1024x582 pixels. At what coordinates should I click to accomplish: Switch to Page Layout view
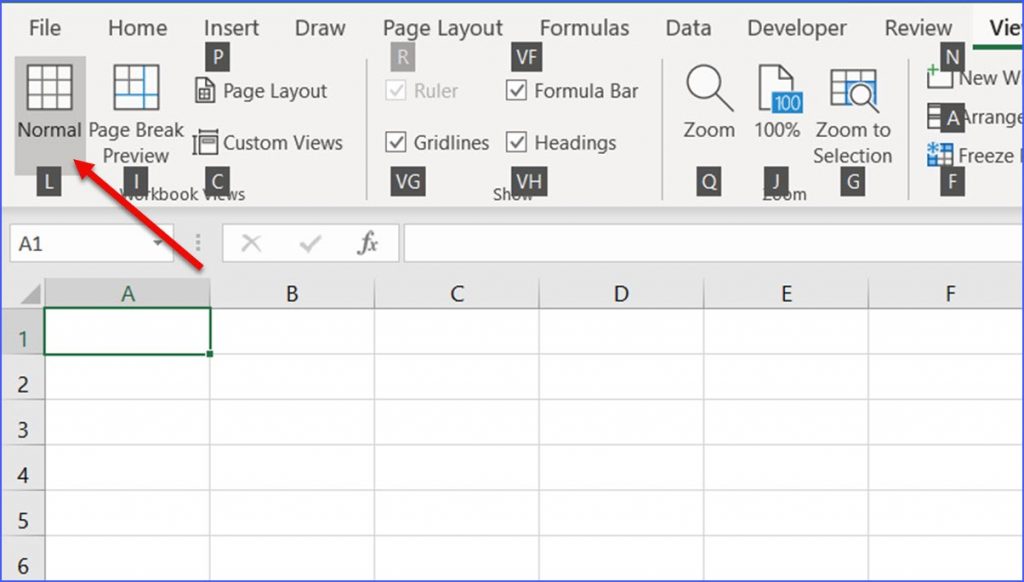coord(261,91)
